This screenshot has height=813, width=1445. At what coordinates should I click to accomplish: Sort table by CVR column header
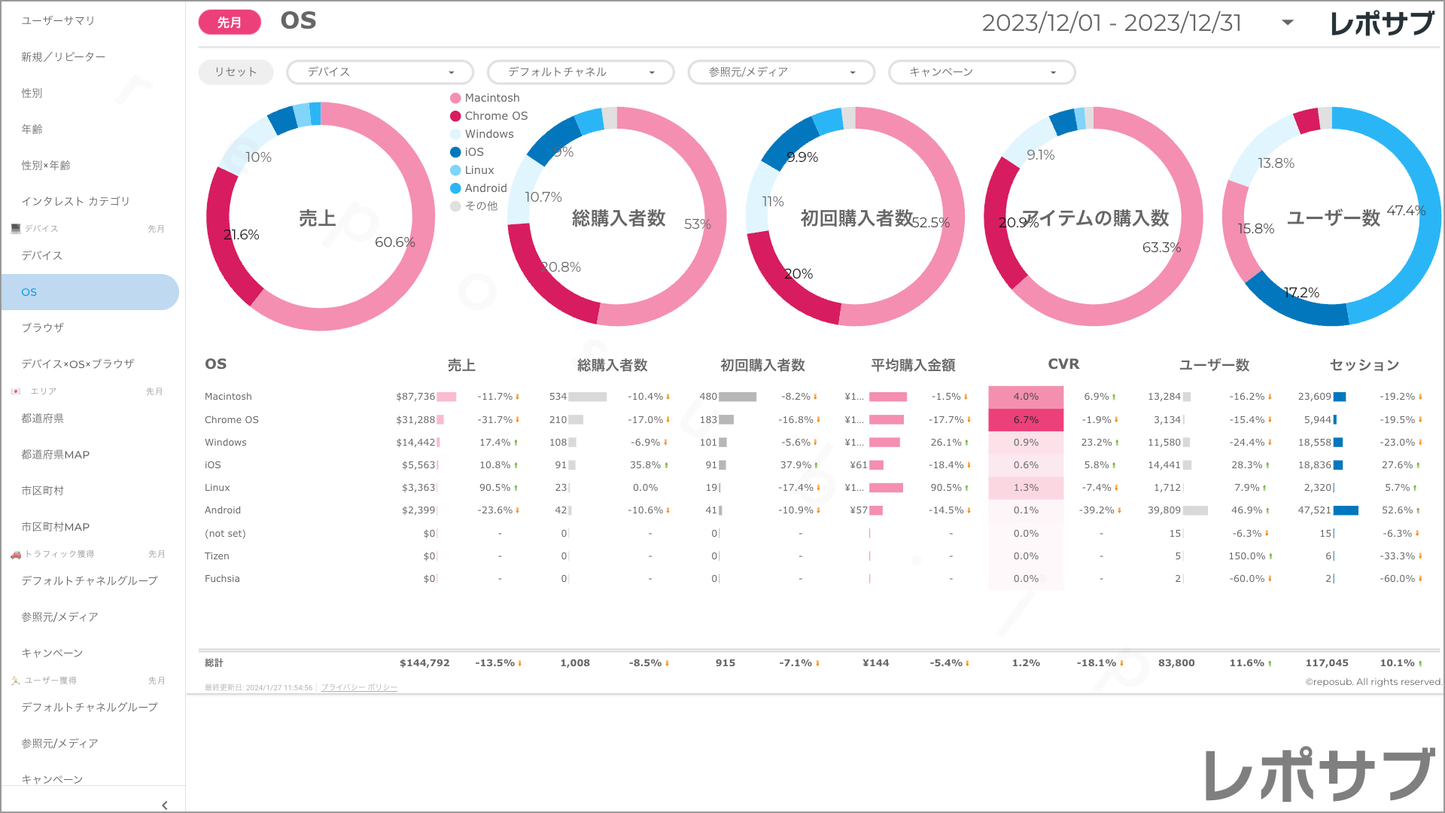pyautogui.click(x=1062, y=365)
